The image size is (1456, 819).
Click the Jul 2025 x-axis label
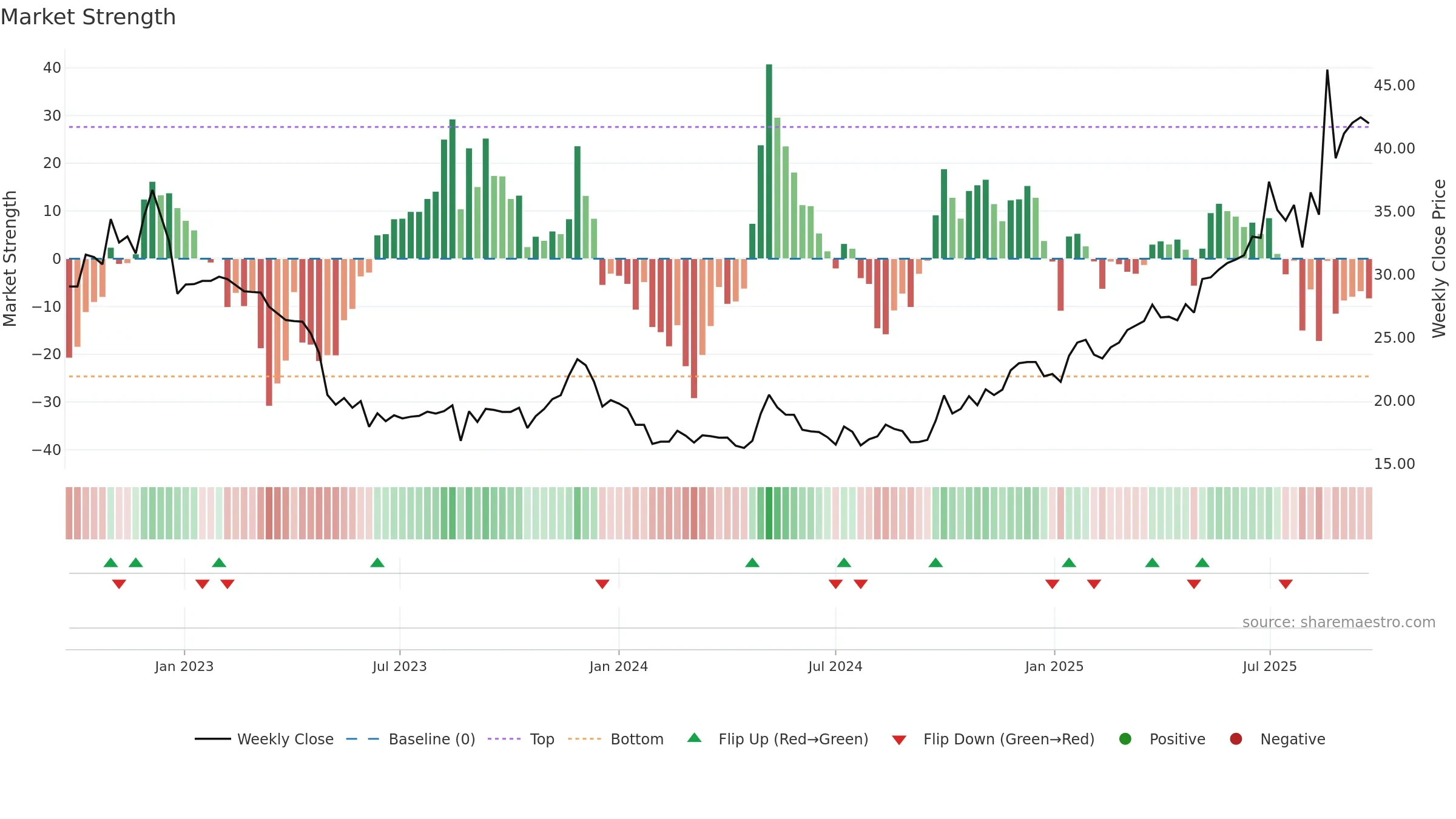1270,667
